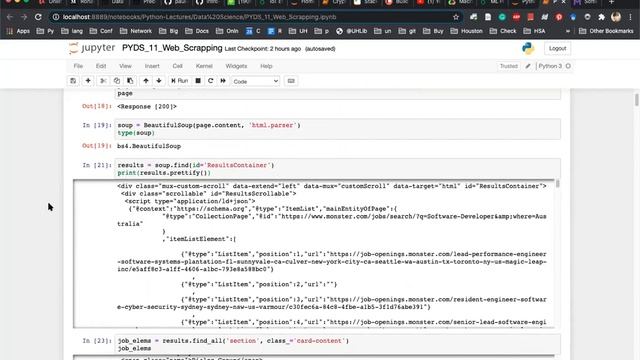Open the Houston bookmarks folder
This screenshot has height=360, width=640.
click(x=467, y=31)
